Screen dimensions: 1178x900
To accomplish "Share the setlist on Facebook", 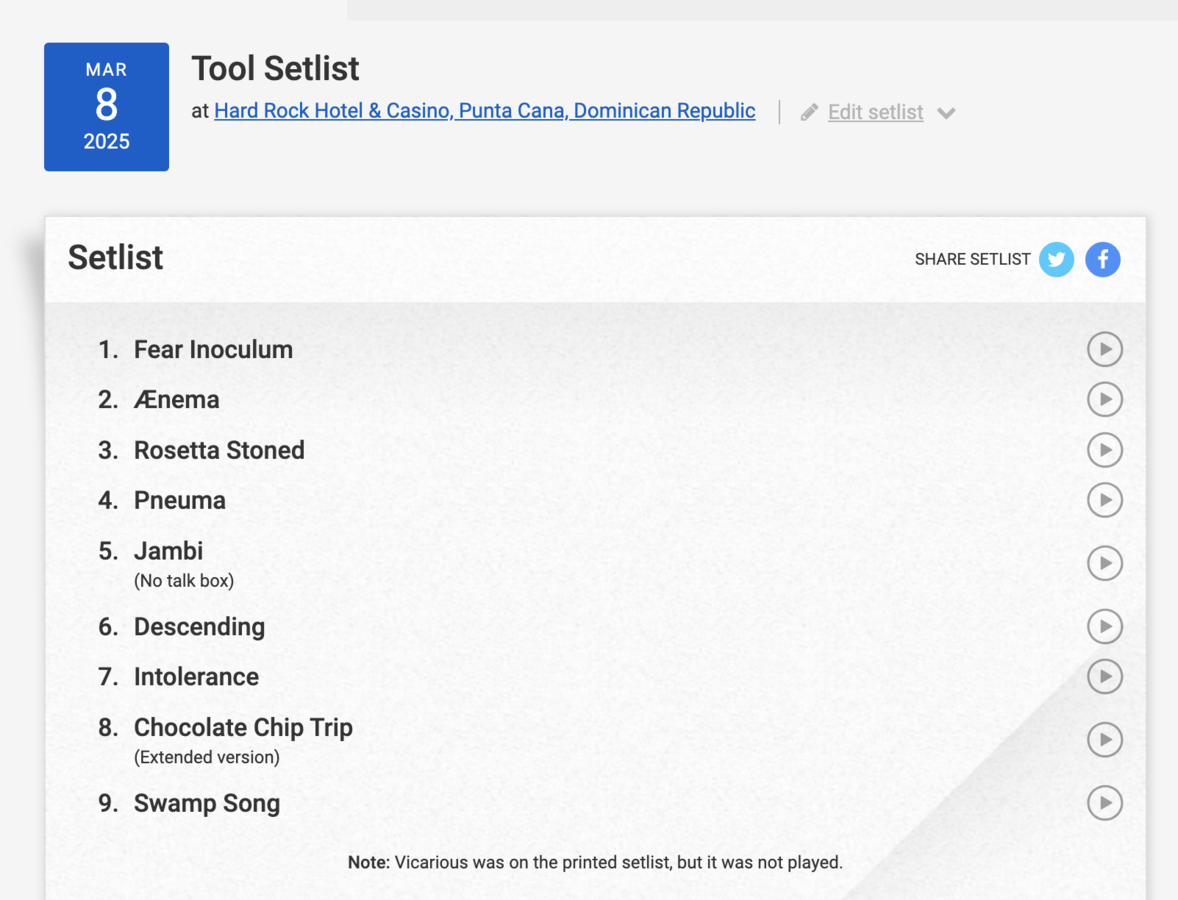I will (1102, 259).
